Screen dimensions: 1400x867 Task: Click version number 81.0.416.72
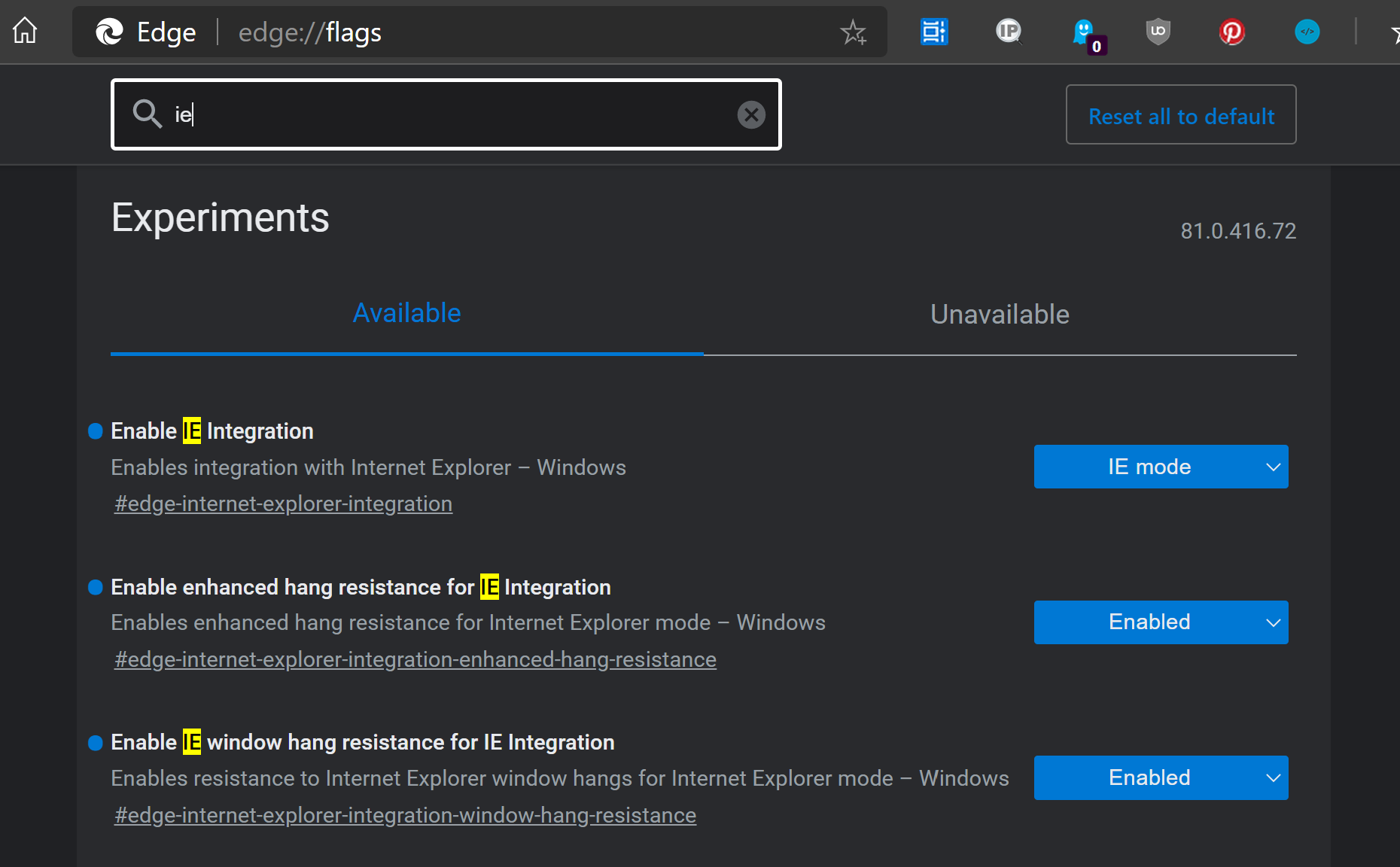tap(1238, 231)
